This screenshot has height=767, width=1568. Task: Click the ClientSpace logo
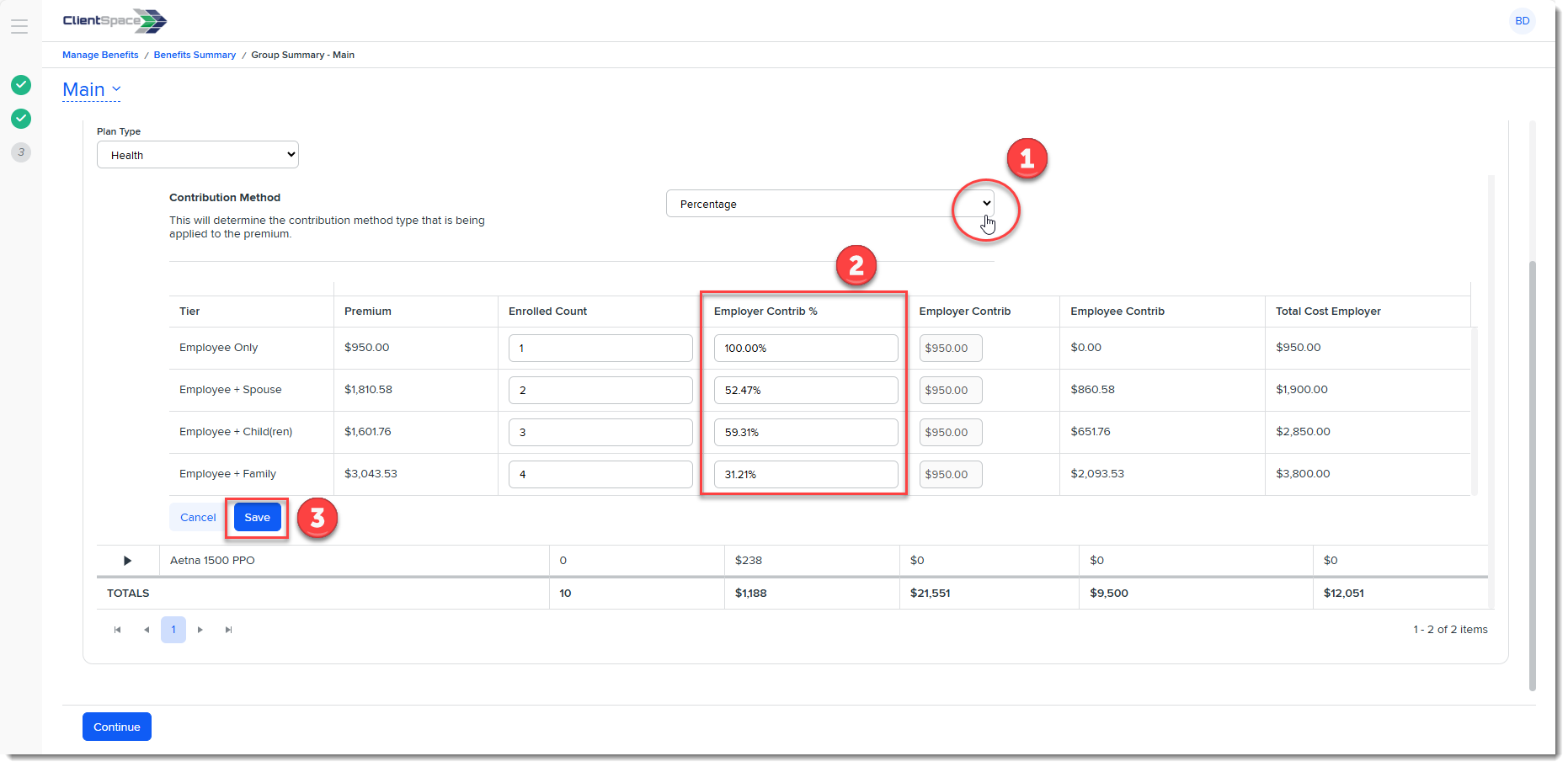click(115, 21)
